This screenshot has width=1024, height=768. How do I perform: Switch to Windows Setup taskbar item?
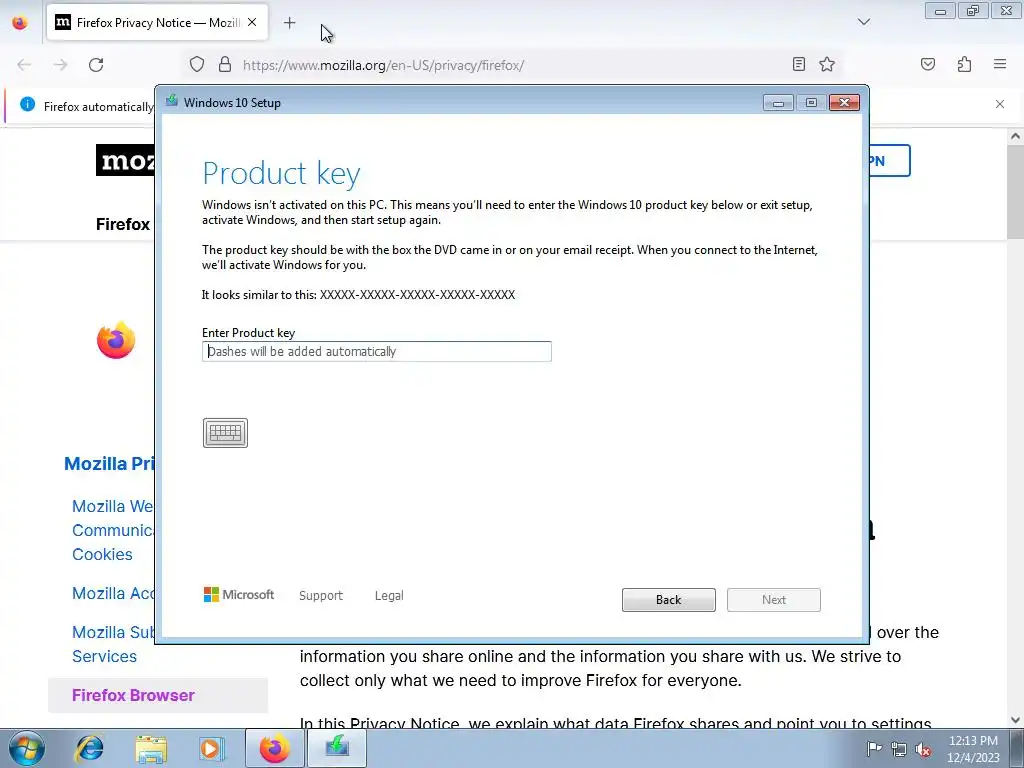point(337,748)
